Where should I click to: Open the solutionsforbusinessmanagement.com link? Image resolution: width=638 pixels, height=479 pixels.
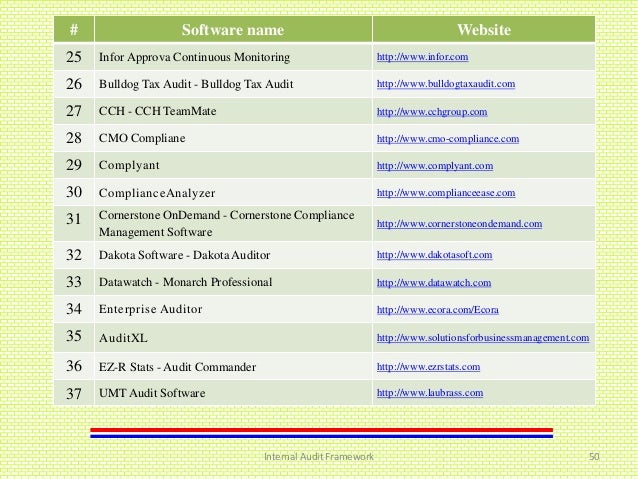(483, 338)
